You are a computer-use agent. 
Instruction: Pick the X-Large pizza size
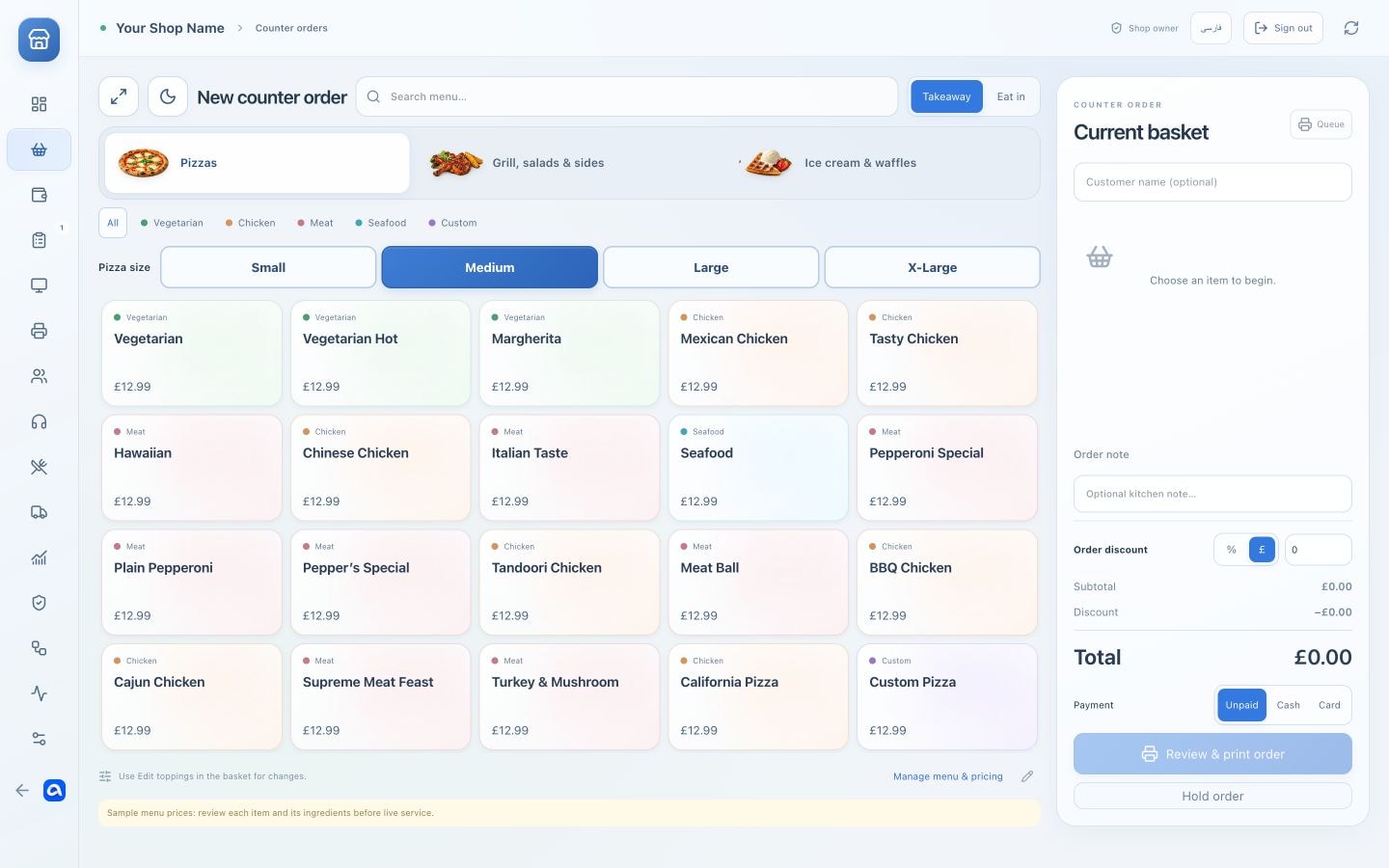932,267
